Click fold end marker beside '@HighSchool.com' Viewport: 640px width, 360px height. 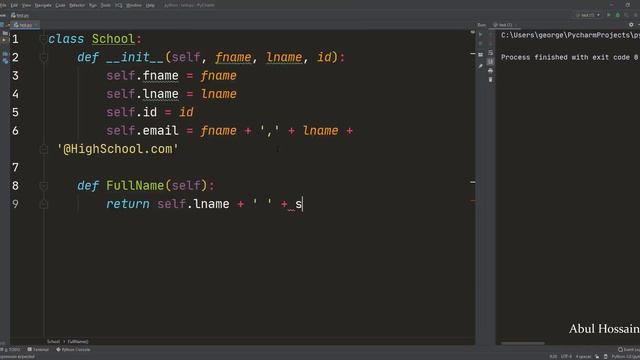click(x=43, y=150)
